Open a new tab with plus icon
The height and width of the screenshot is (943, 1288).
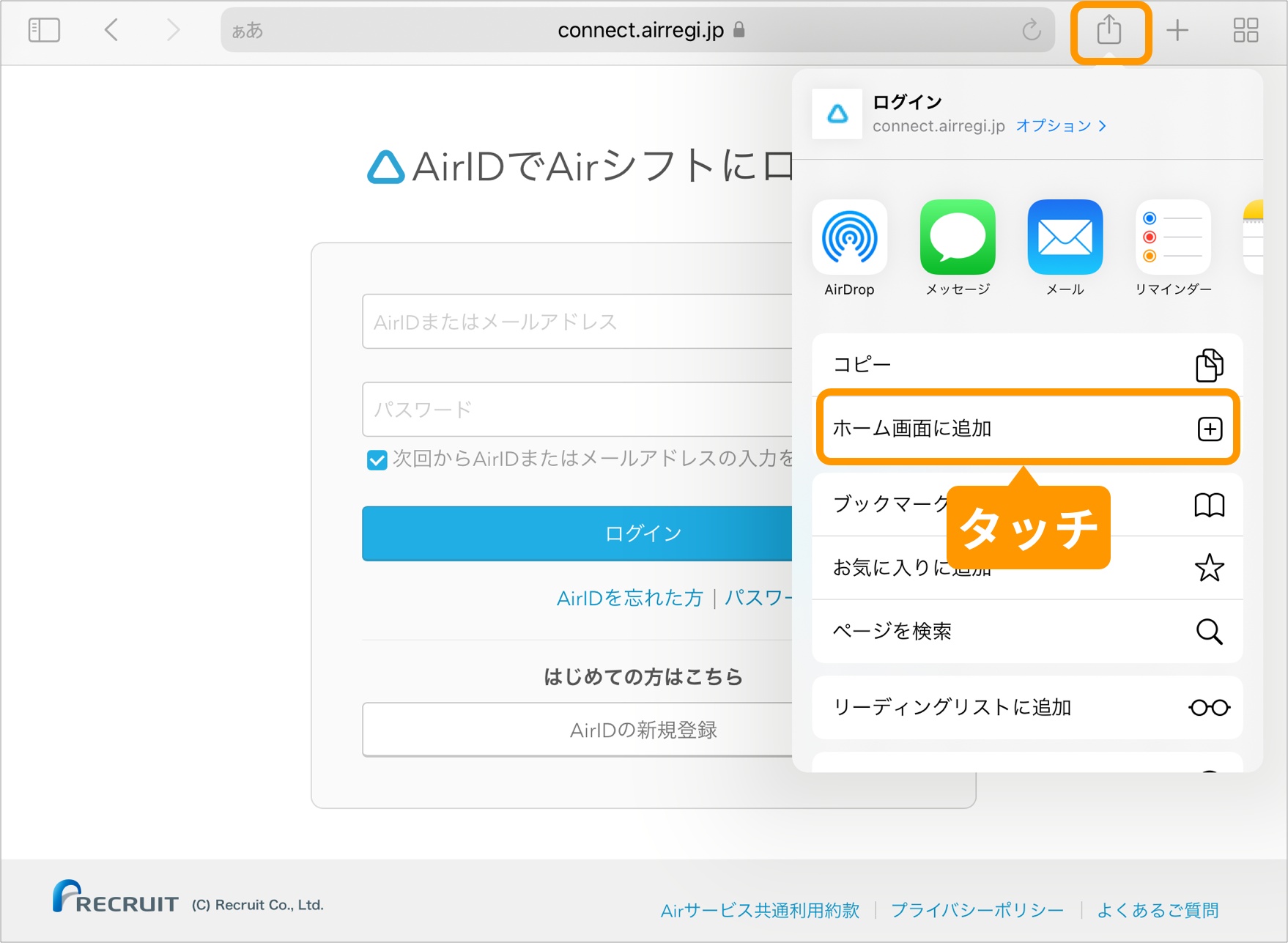pos(1178,30)
